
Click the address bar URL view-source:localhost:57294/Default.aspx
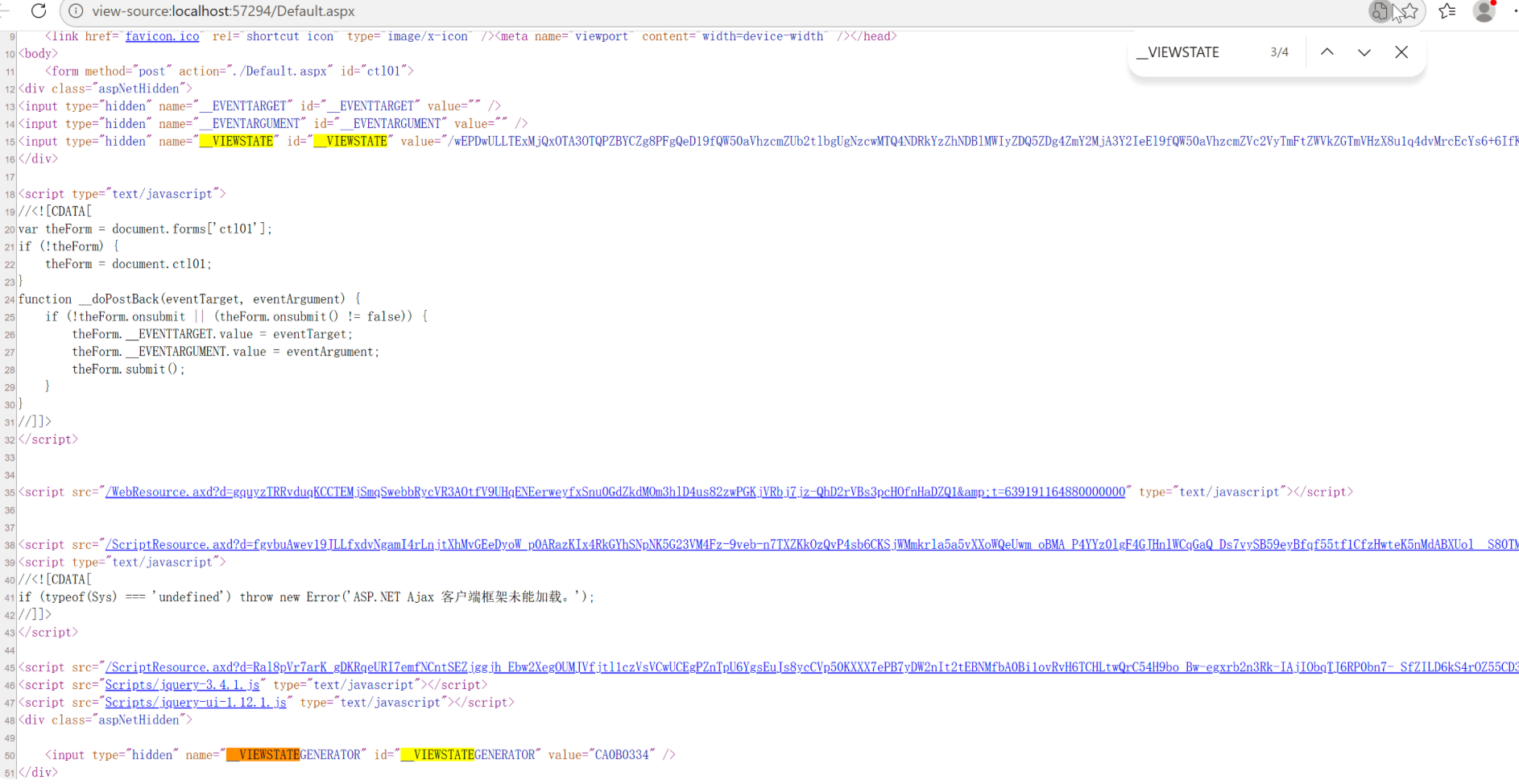pyautogui.click(x=223, y=11)
